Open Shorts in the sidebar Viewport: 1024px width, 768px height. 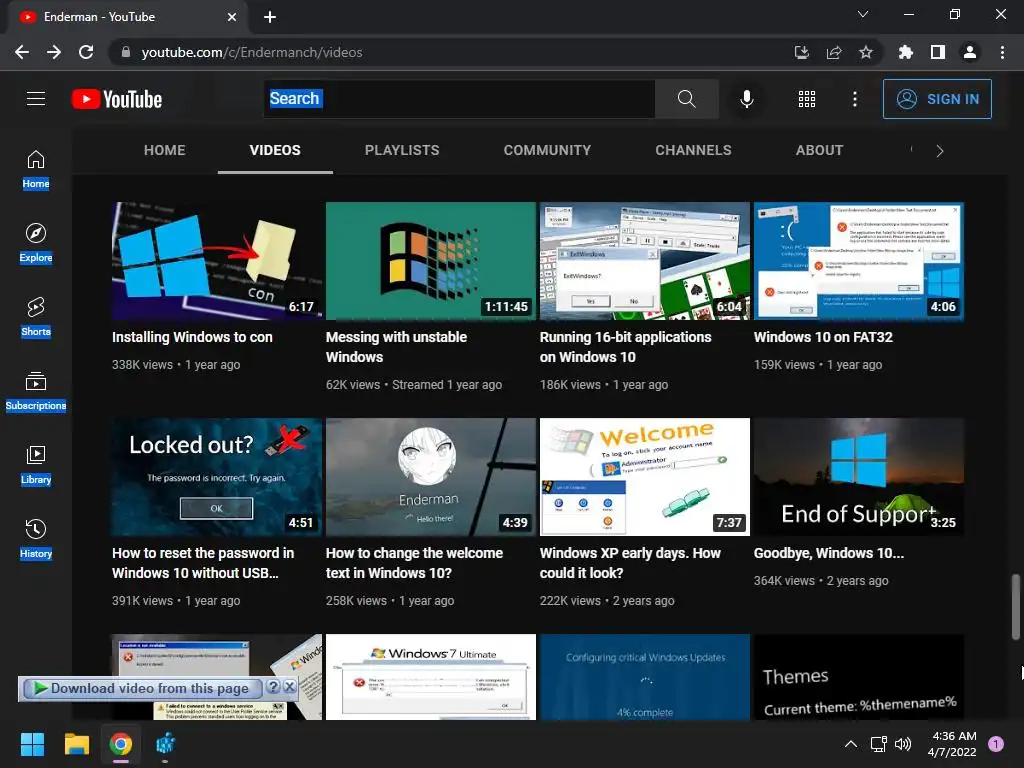[36, 317]
